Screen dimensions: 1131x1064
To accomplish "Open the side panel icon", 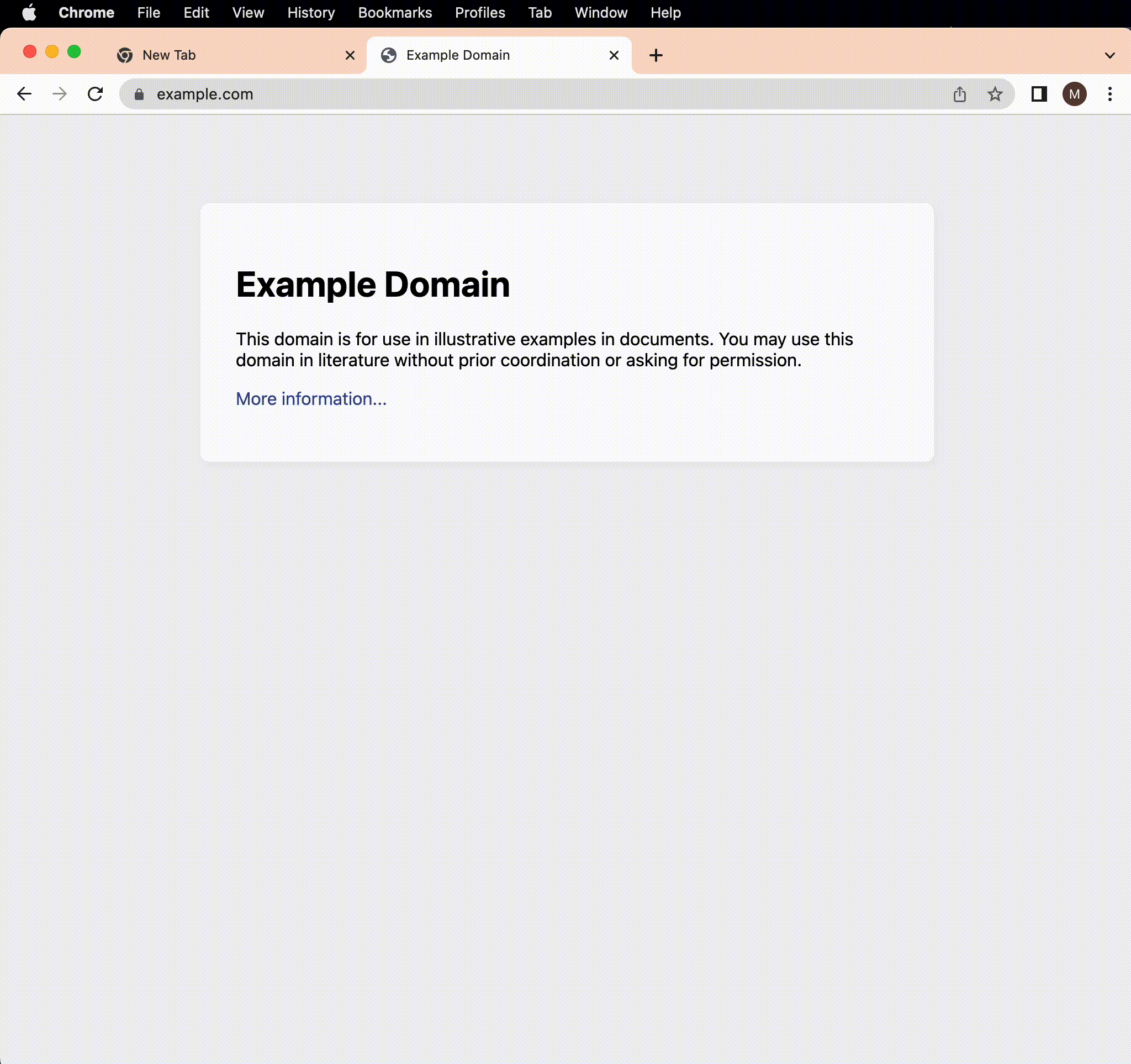I will click(1039, 94).
